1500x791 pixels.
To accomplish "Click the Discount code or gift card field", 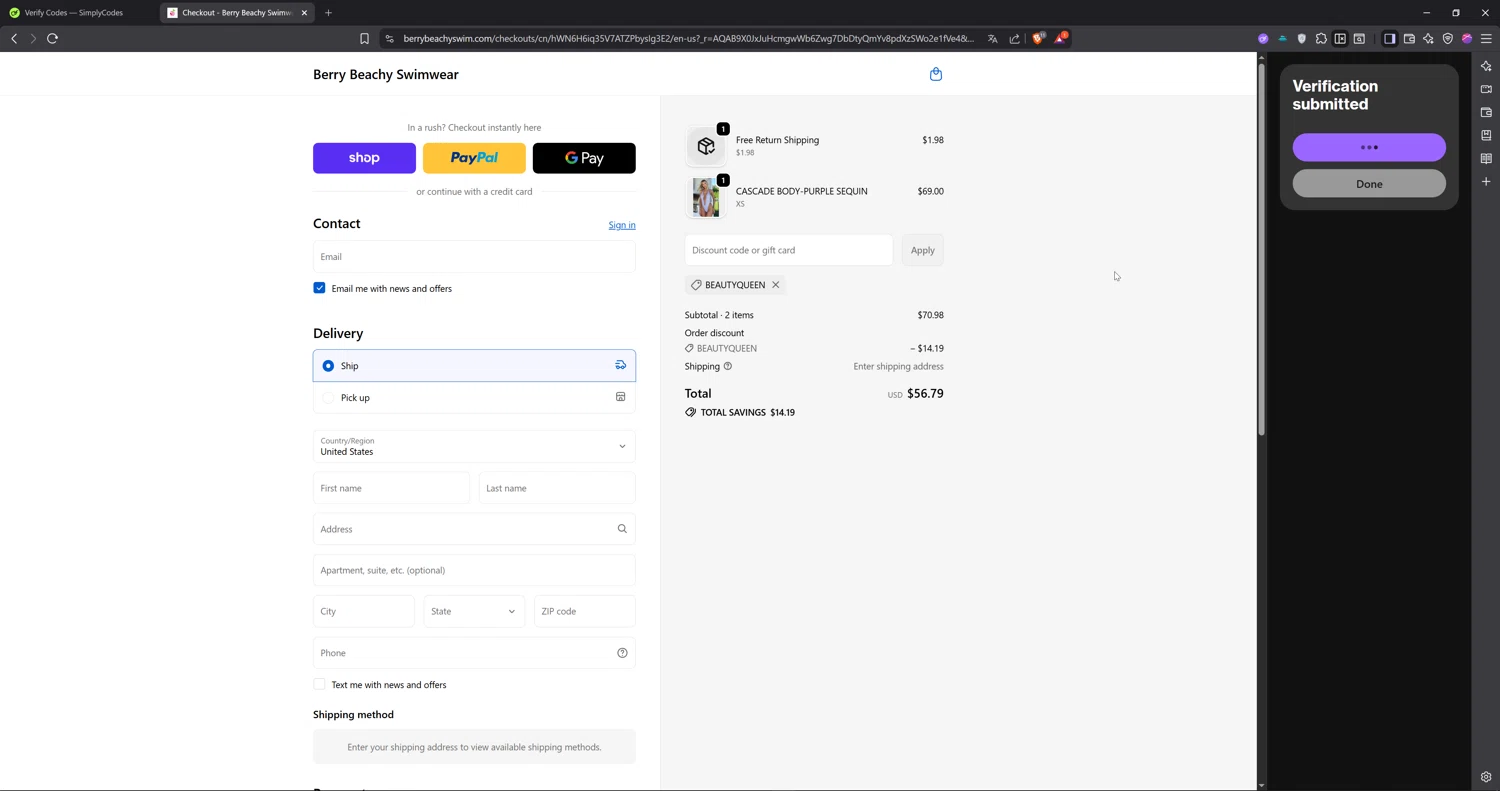I will 789,250.
